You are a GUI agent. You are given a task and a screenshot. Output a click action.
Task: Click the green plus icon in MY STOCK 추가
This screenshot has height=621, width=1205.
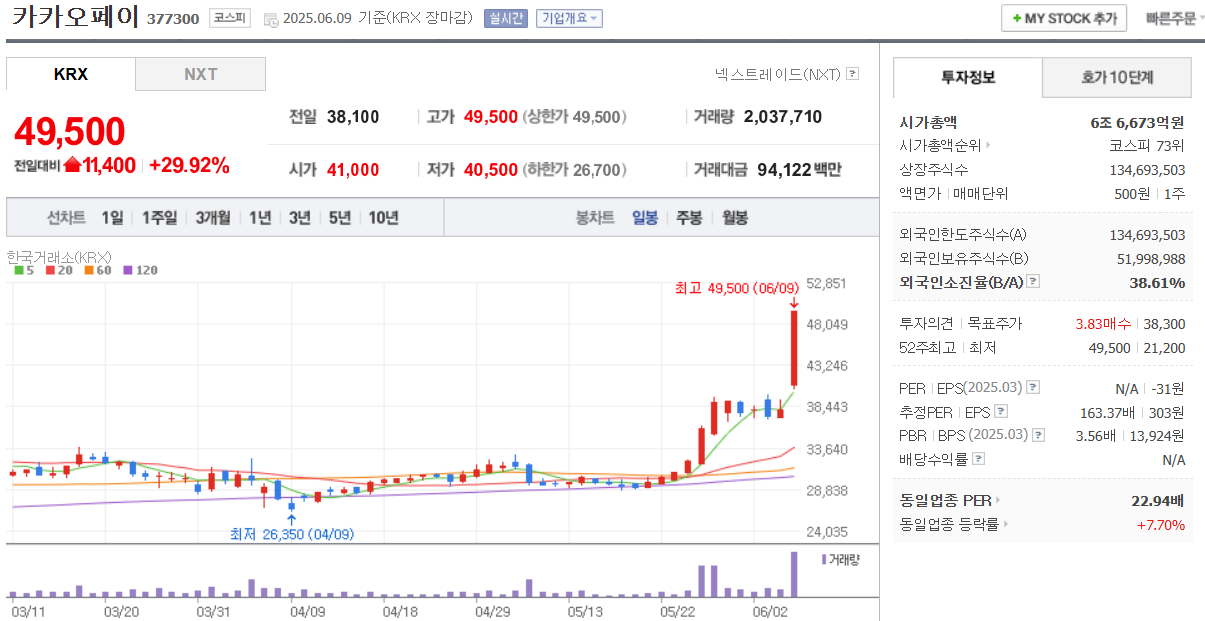point(1017,19)
